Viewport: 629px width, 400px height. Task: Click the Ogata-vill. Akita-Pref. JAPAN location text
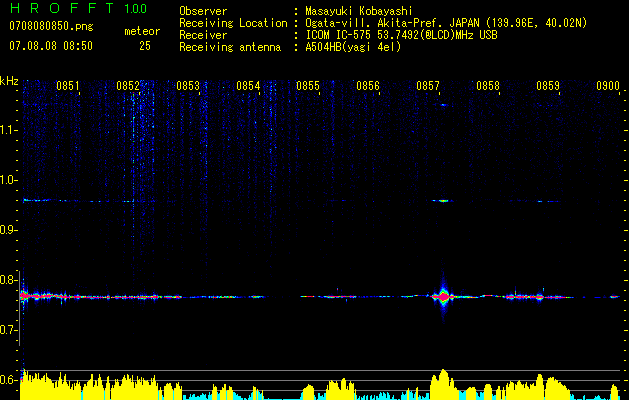[x=446, y=23]
